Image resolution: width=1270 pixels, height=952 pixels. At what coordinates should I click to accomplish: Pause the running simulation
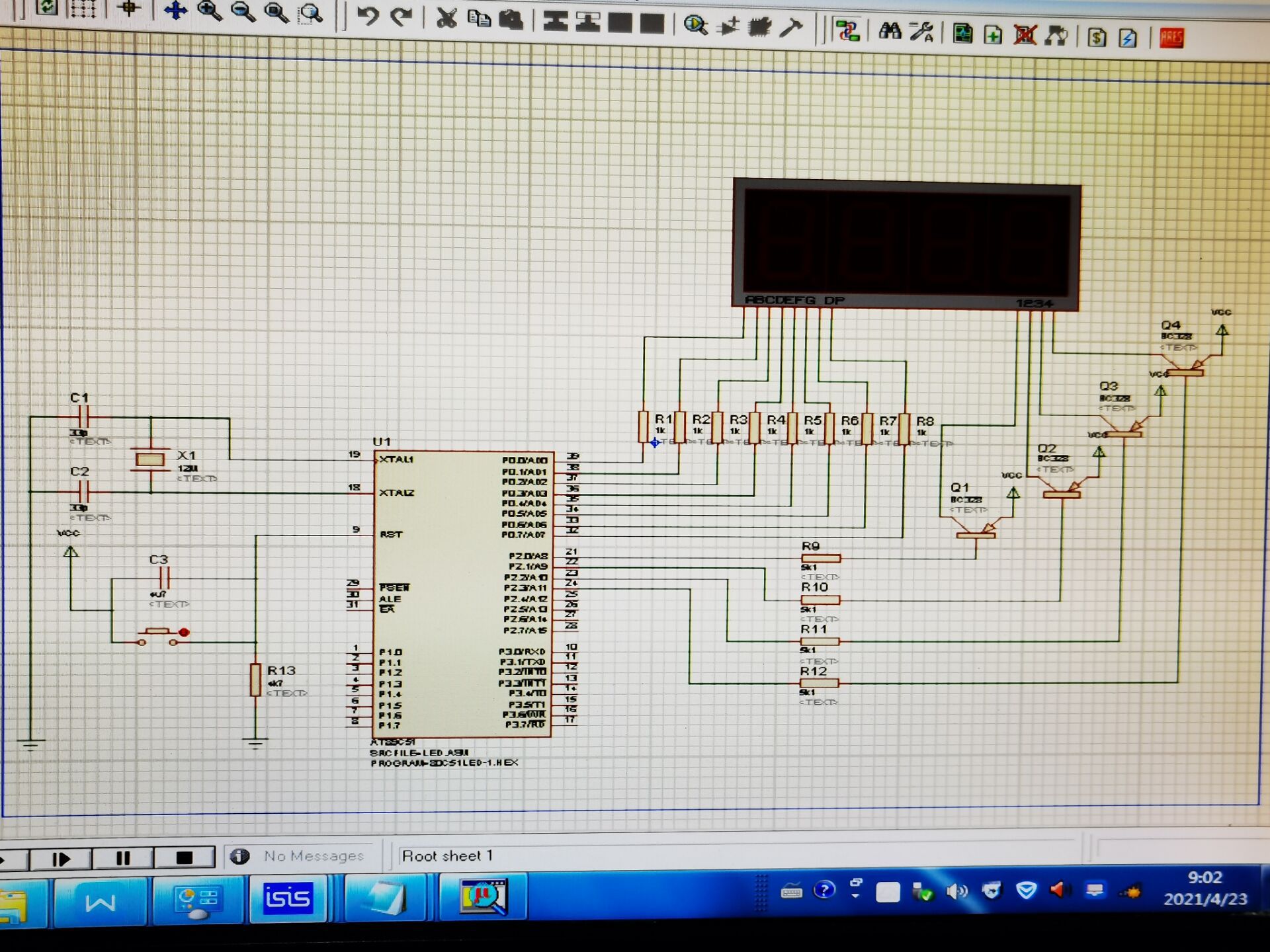[x=123, y=858]
